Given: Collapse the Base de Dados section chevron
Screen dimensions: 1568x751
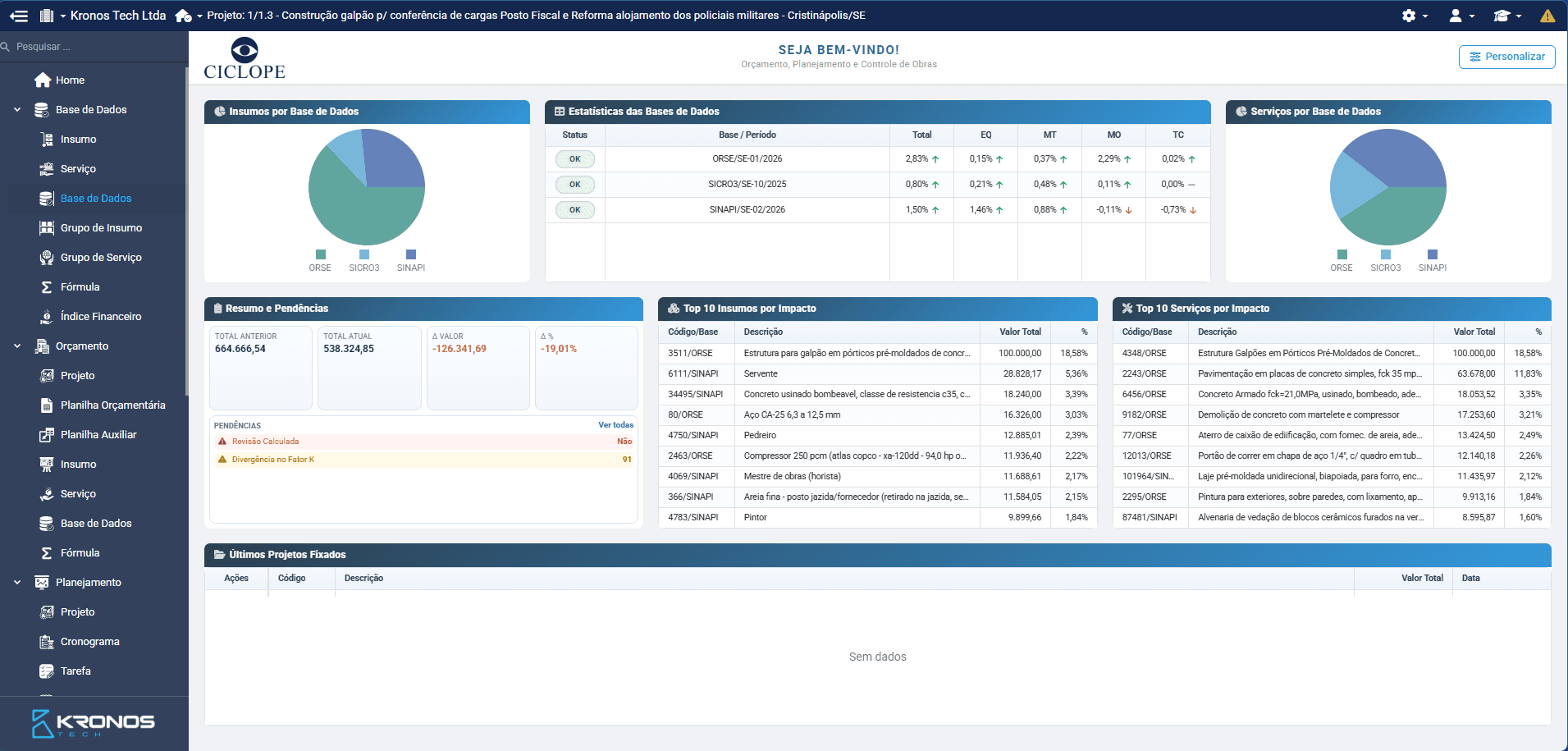Looking at the screenshot, I should 17,109.
